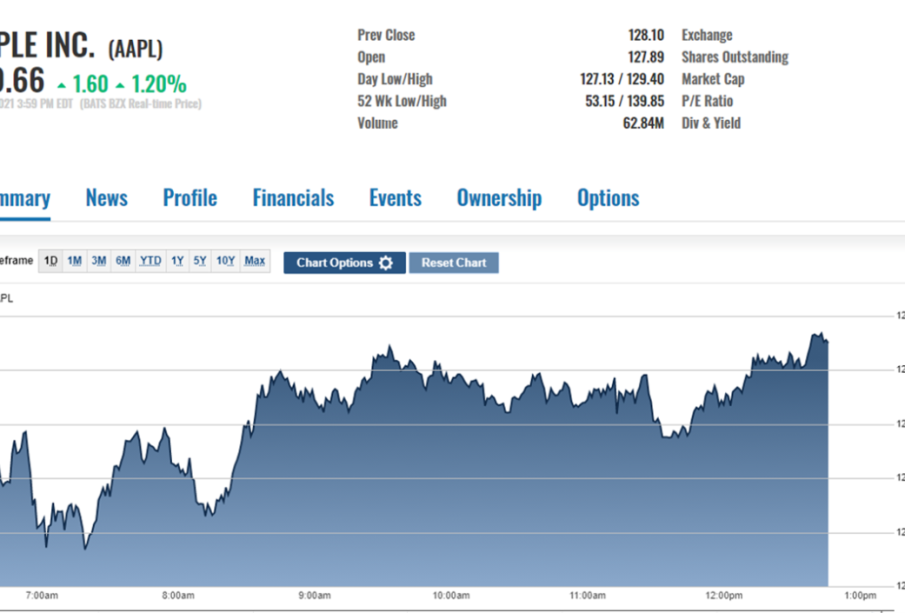Screen dimensions: 905x613
Task: Open the Financials tab
Action: (x=293, y=198)
